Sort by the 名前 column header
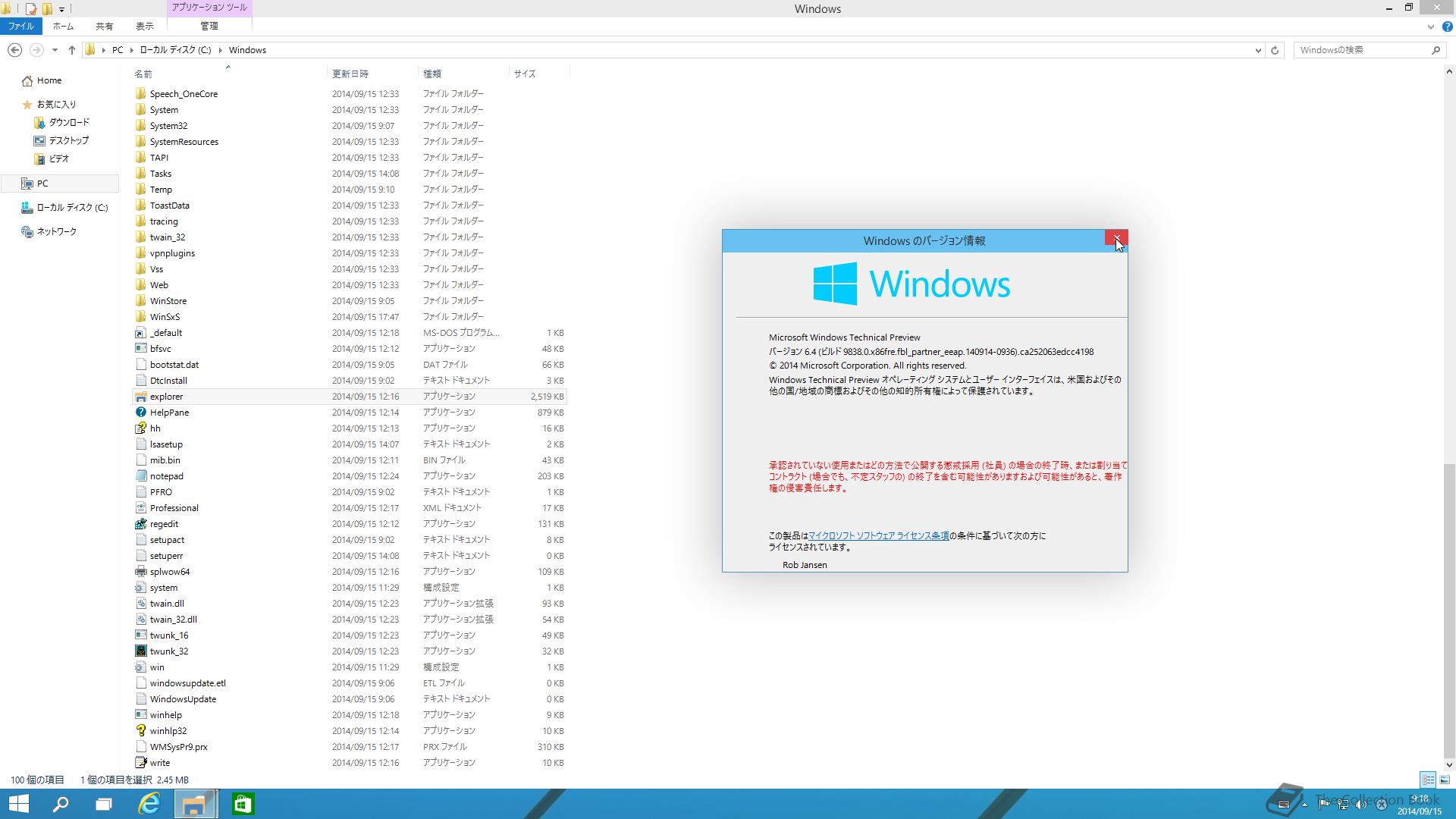1456x819 pixels. (143, 74)
